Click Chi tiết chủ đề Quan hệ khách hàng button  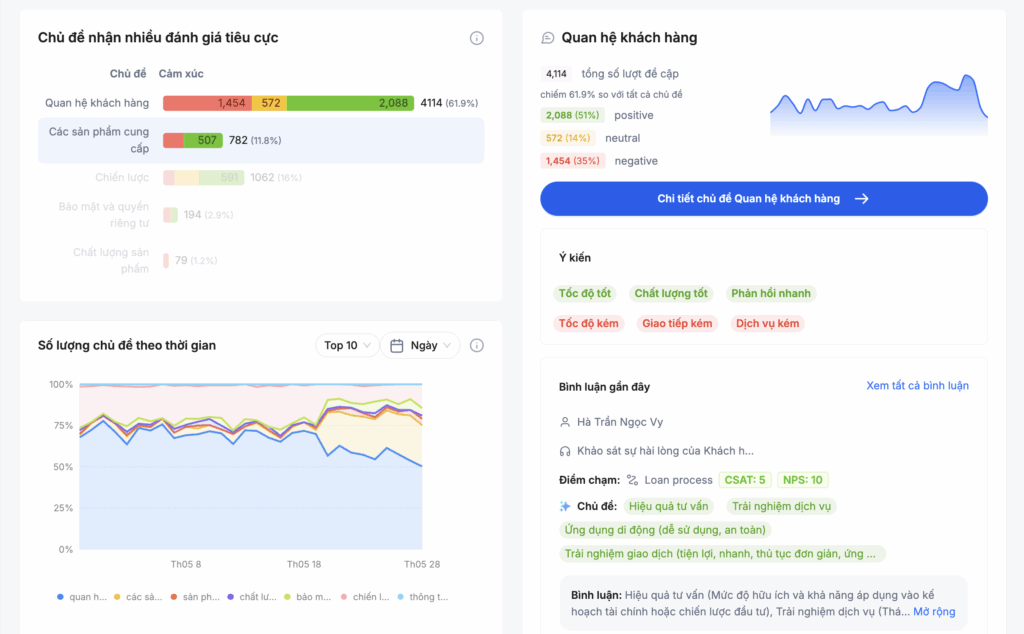(763, 199)
